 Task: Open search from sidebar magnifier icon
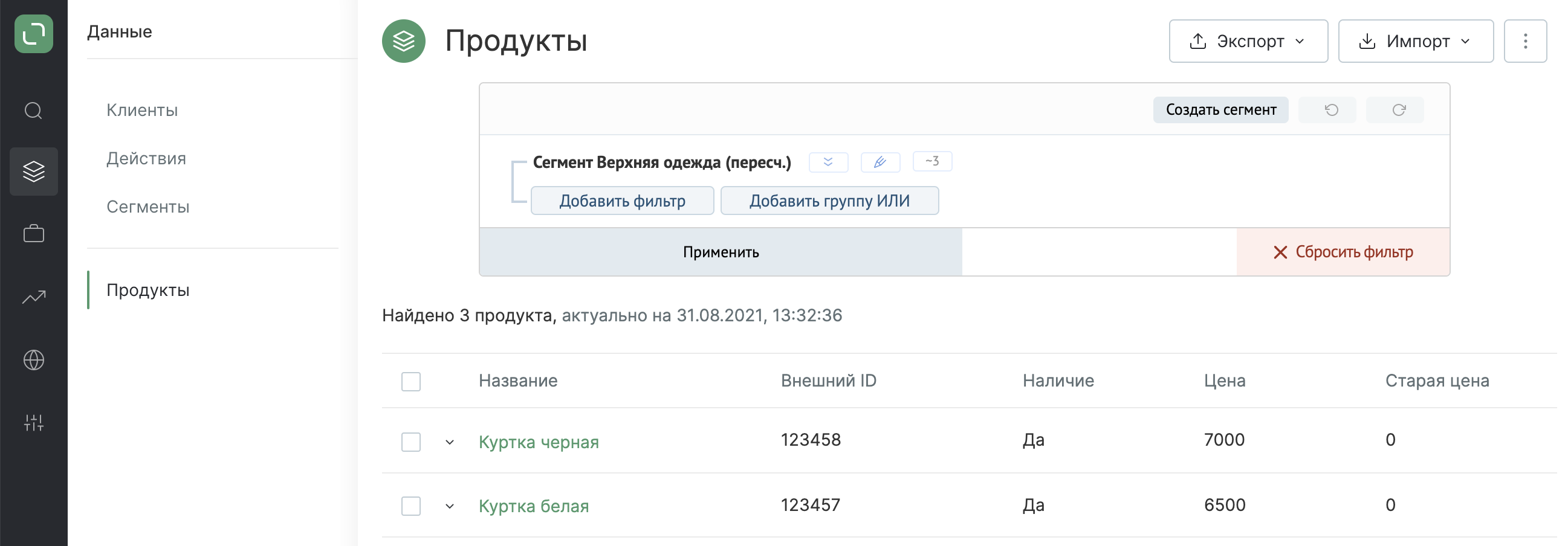[33, 111]
